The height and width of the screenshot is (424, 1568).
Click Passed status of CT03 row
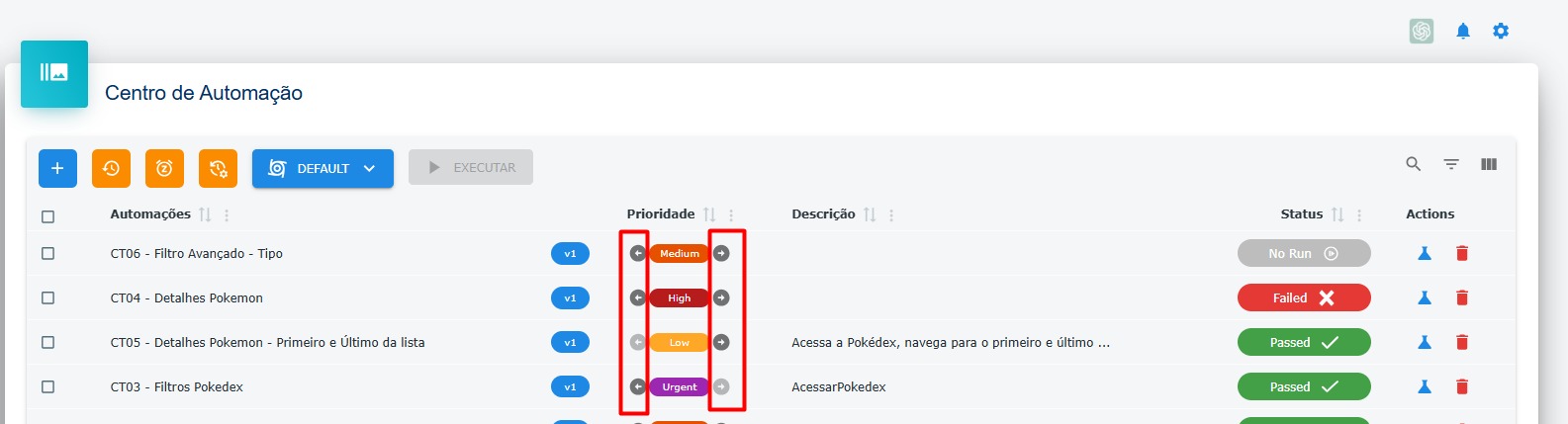[x=1304, y=386]
